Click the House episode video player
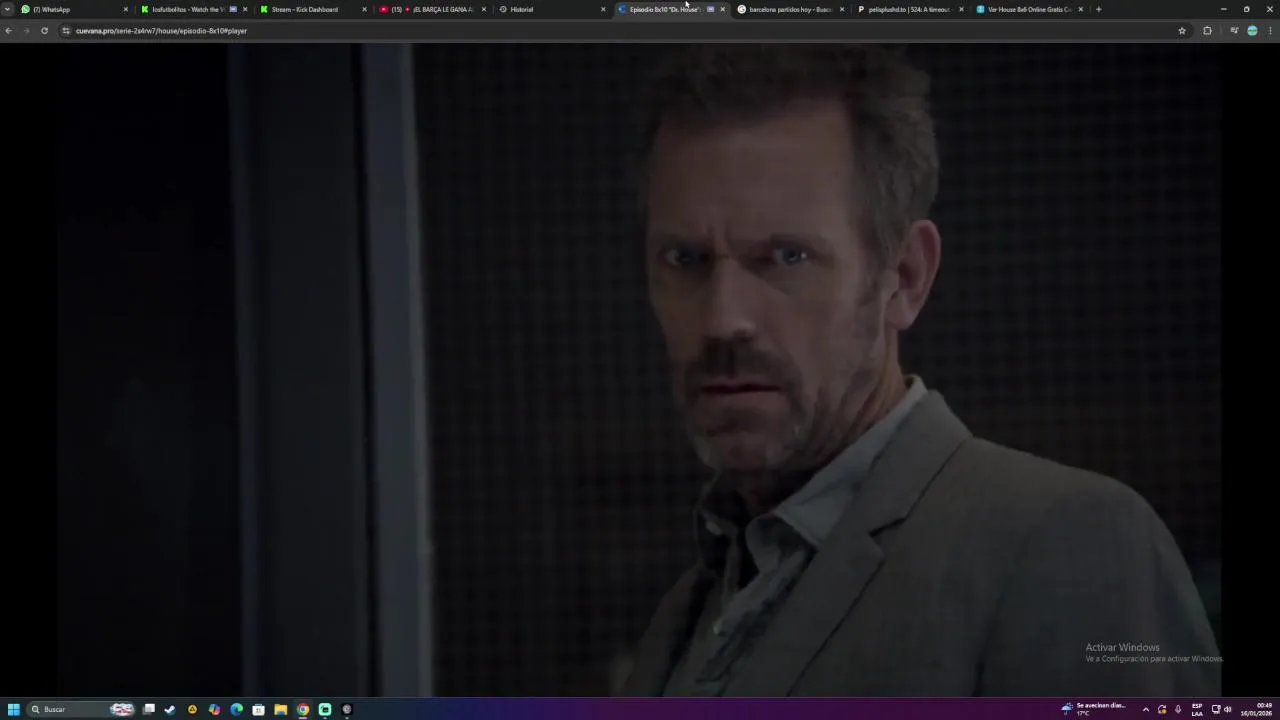Screen dimensions: 1280x720 pos(640,369)
